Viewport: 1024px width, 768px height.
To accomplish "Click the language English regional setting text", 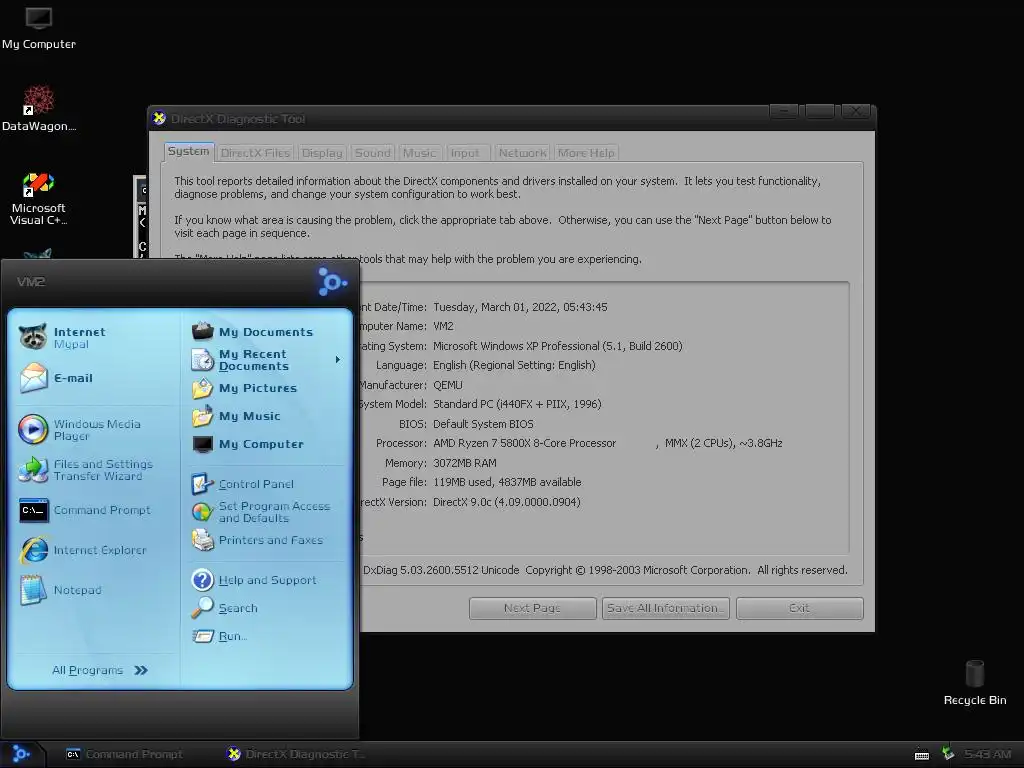I will (515, 365).
